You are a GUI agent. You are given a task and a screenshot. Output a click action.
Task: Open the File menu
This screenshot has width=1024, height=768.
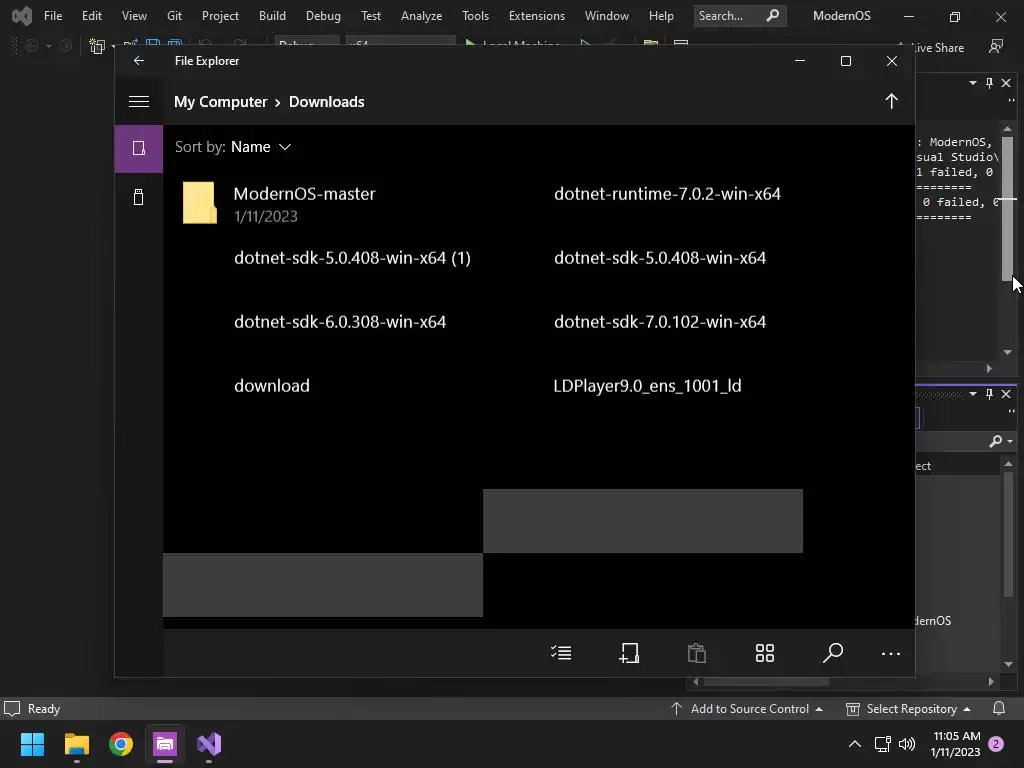coord(53,16)
